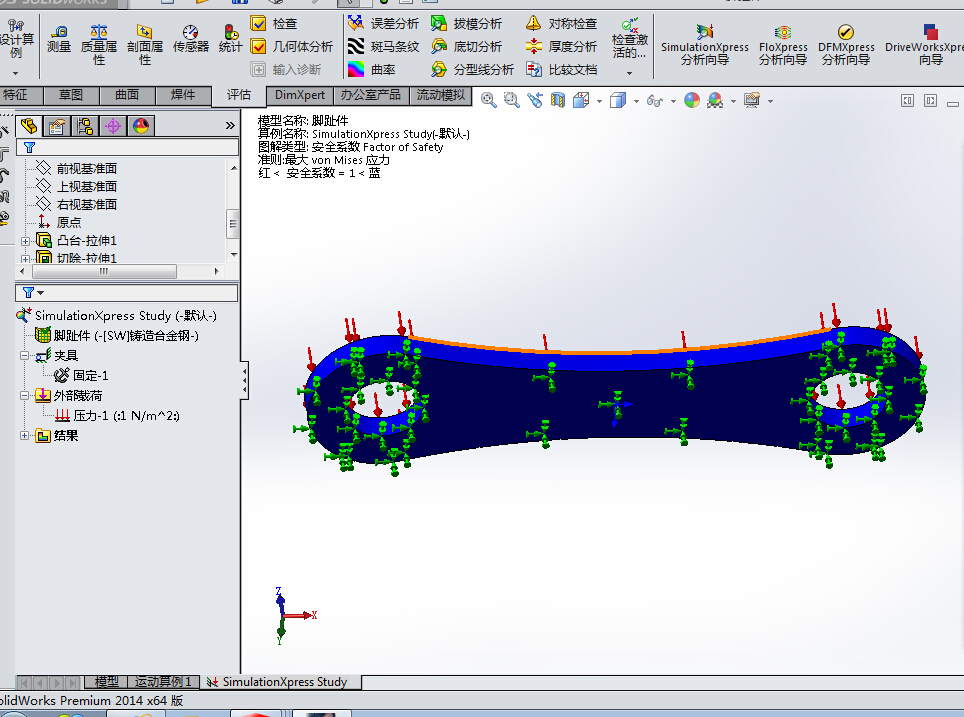This screenshot has width=964, height=717.
Task: Open PropertyManager tab icon
Action: click(57, 126)
